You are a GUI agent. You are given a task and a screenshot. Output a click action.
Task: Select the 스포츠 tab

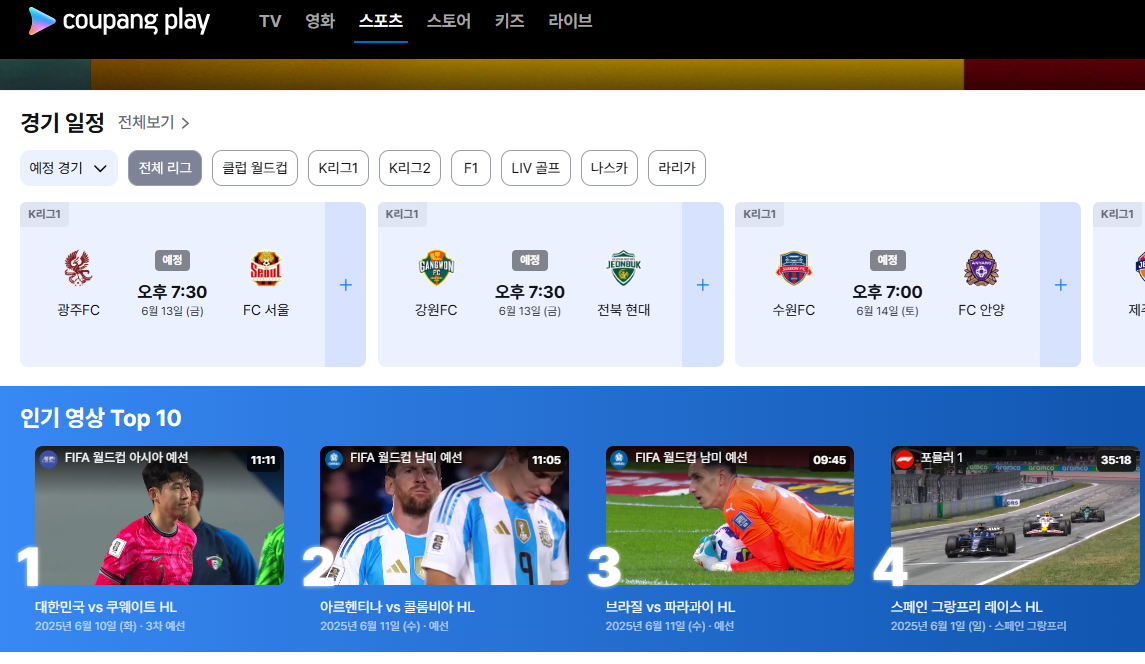point(380,21)
